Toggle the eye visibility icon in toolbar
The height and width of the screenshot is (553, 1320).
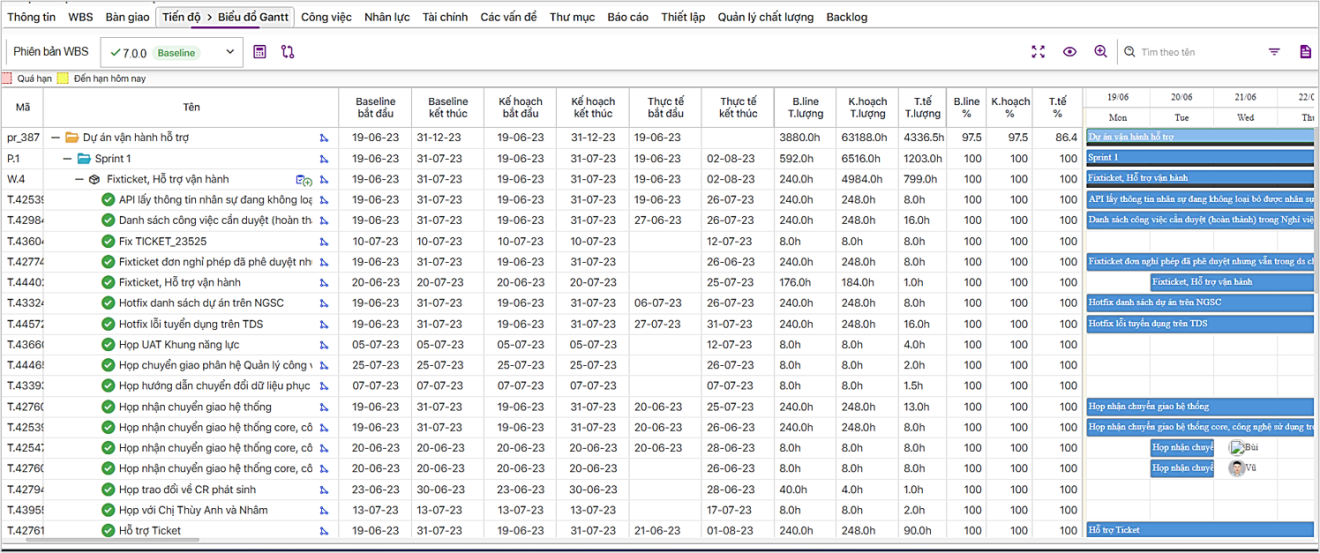coord(1070,52)
